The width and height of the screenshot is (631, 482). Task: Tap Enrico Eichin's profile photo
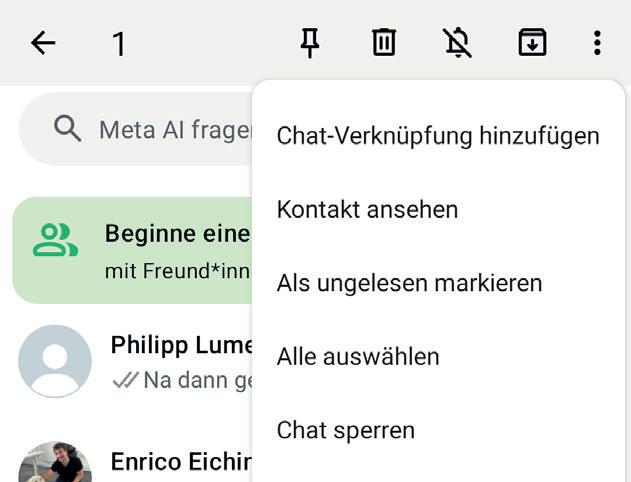[x=55, y=465]
